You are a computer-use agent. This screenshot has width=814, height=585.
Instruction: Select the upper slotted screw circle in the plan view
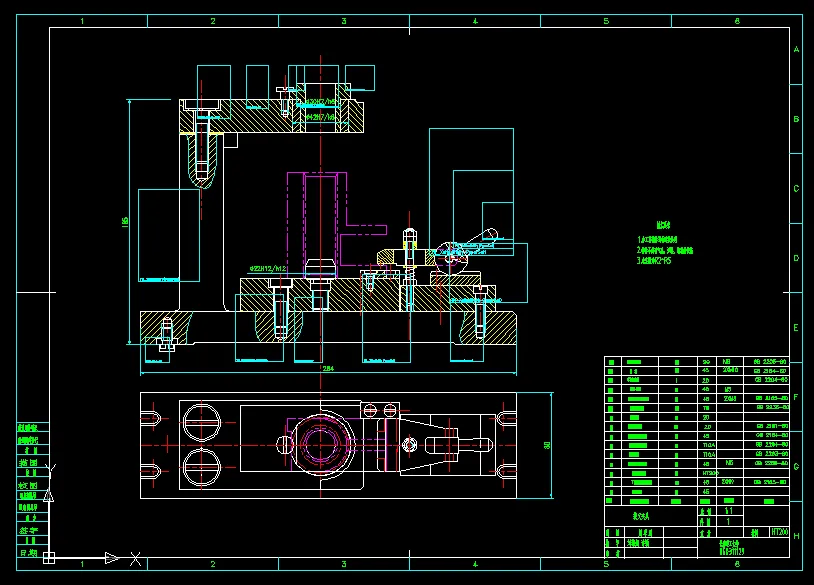click(202, 423)
